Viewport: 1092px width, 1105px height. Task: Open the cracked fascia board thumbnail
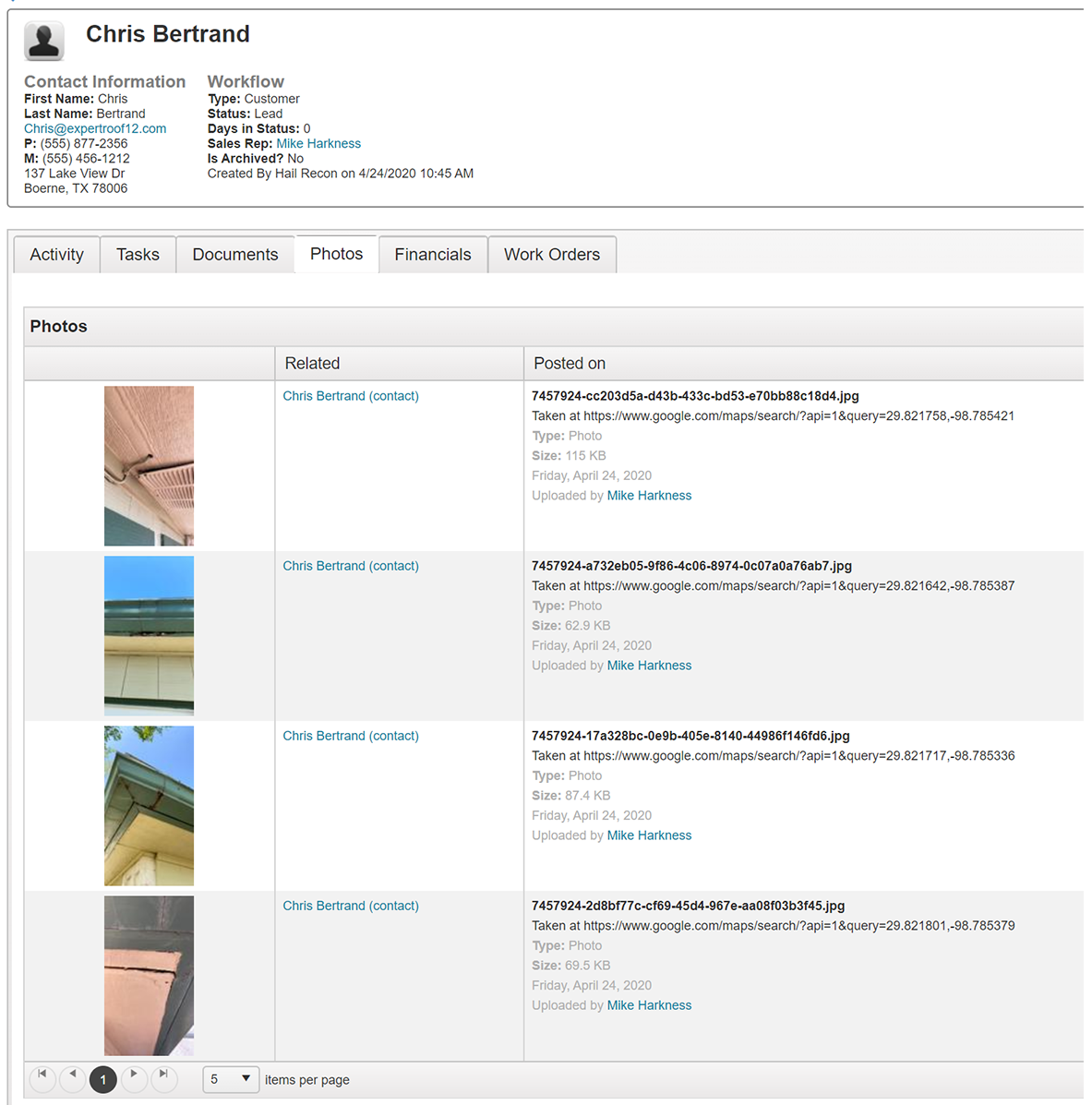point(149,975)
